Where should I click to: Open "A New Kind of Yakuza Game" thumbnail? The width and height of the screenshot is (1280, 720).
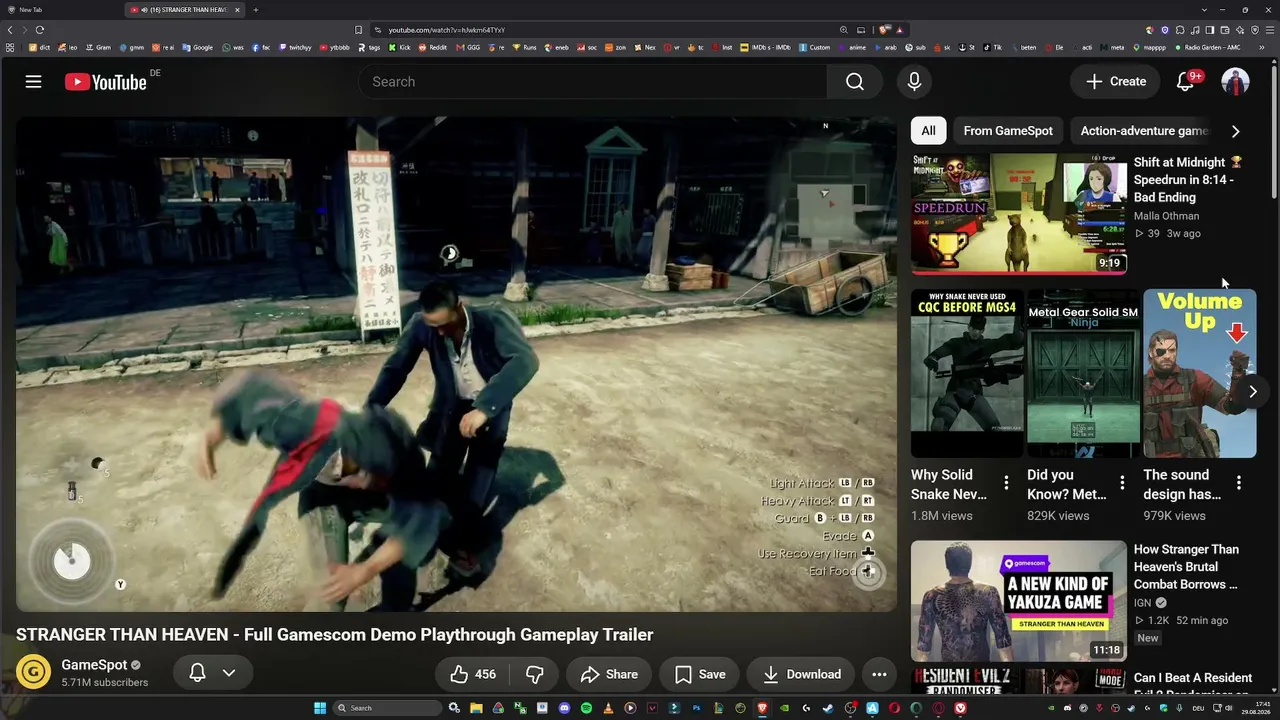coord(1018,601)
